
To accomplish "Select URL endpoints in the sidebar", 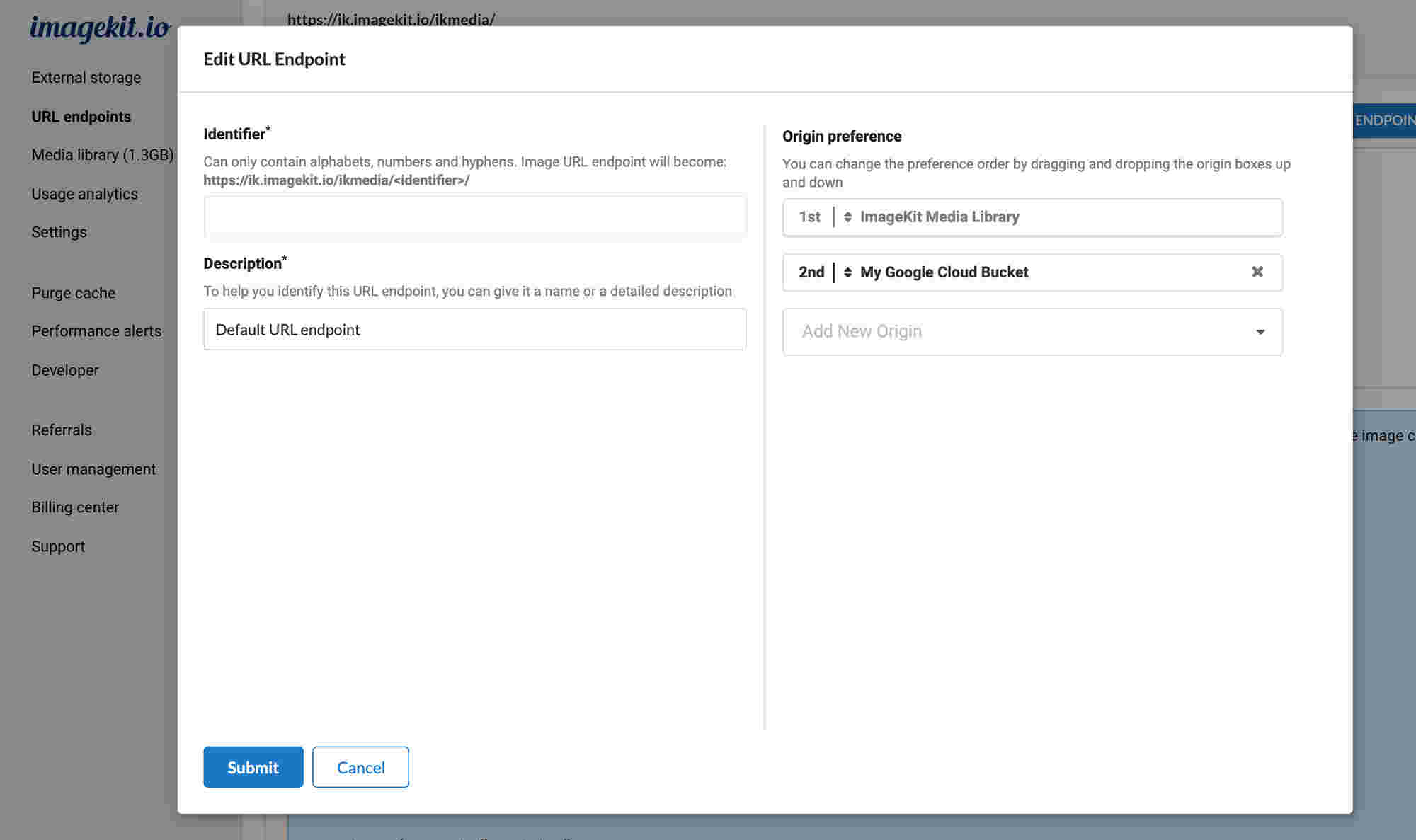I will [81, 116].
